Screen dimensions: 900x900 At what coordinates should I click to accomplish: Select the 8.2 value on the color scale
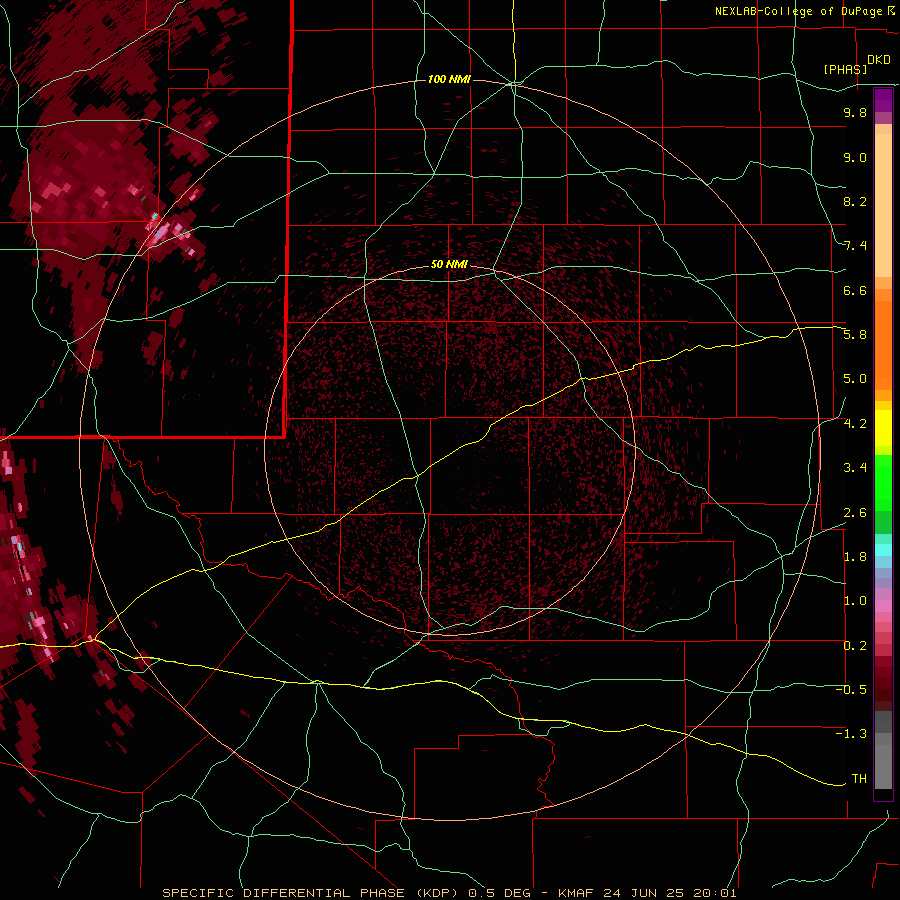855,201
